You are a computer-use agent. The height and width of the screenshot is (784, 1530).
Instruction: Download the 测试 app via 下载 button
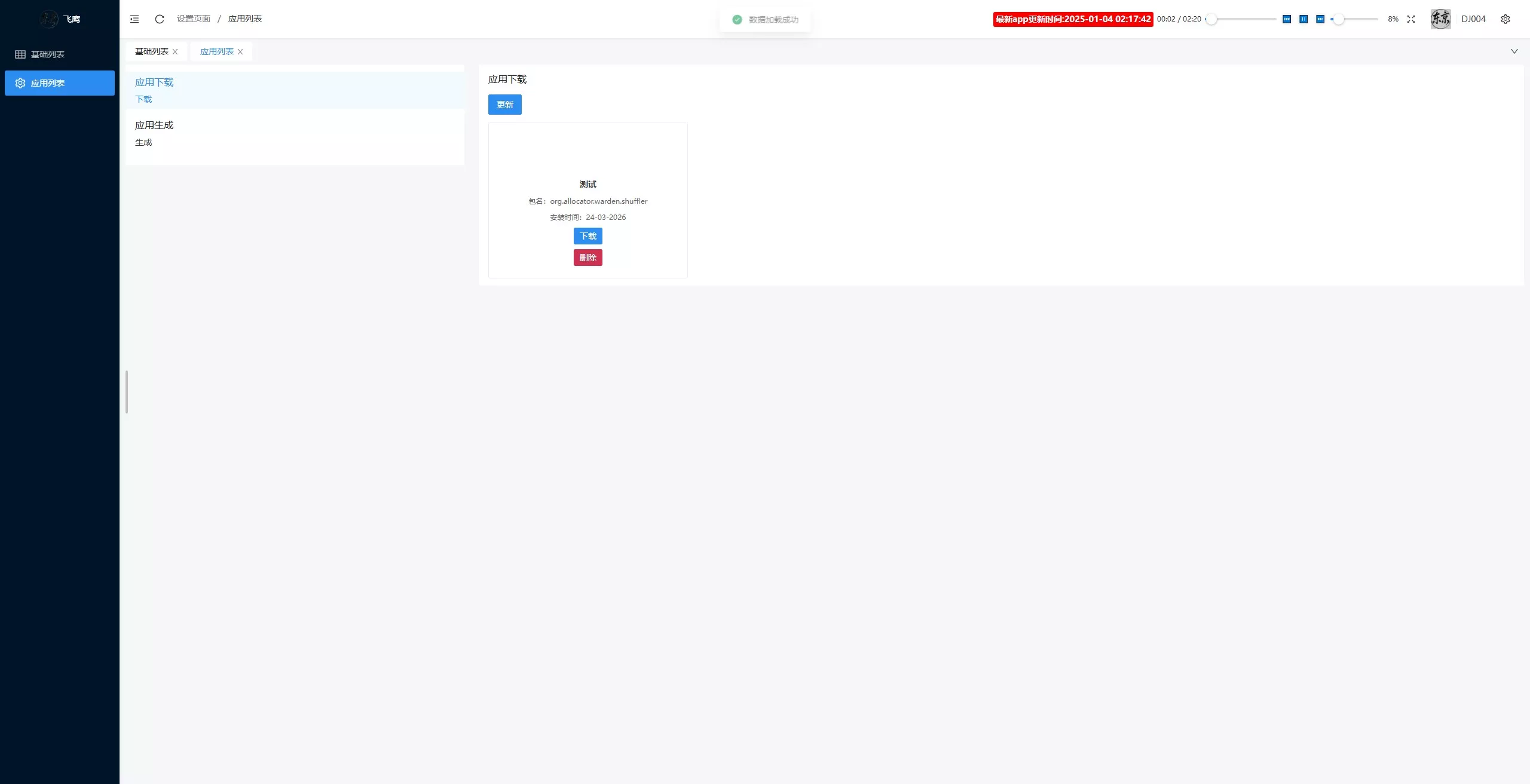[587, 236]
